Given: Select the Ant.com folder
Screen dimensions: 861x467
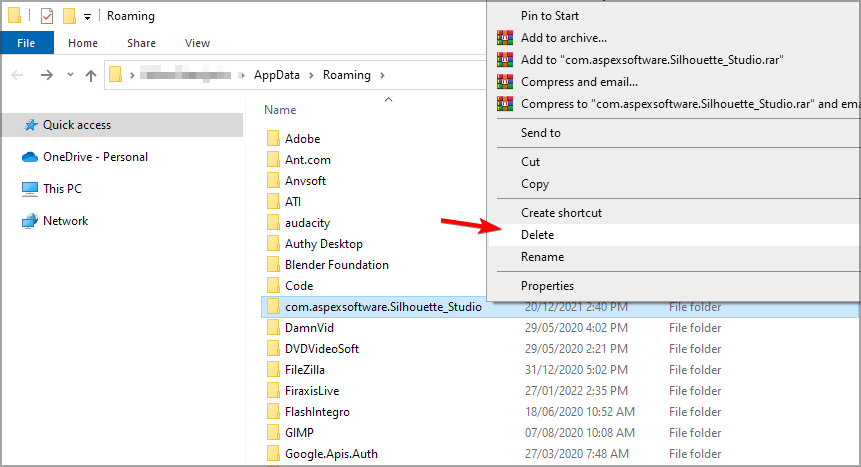Looking at the screenshot, I should [308, 159].
